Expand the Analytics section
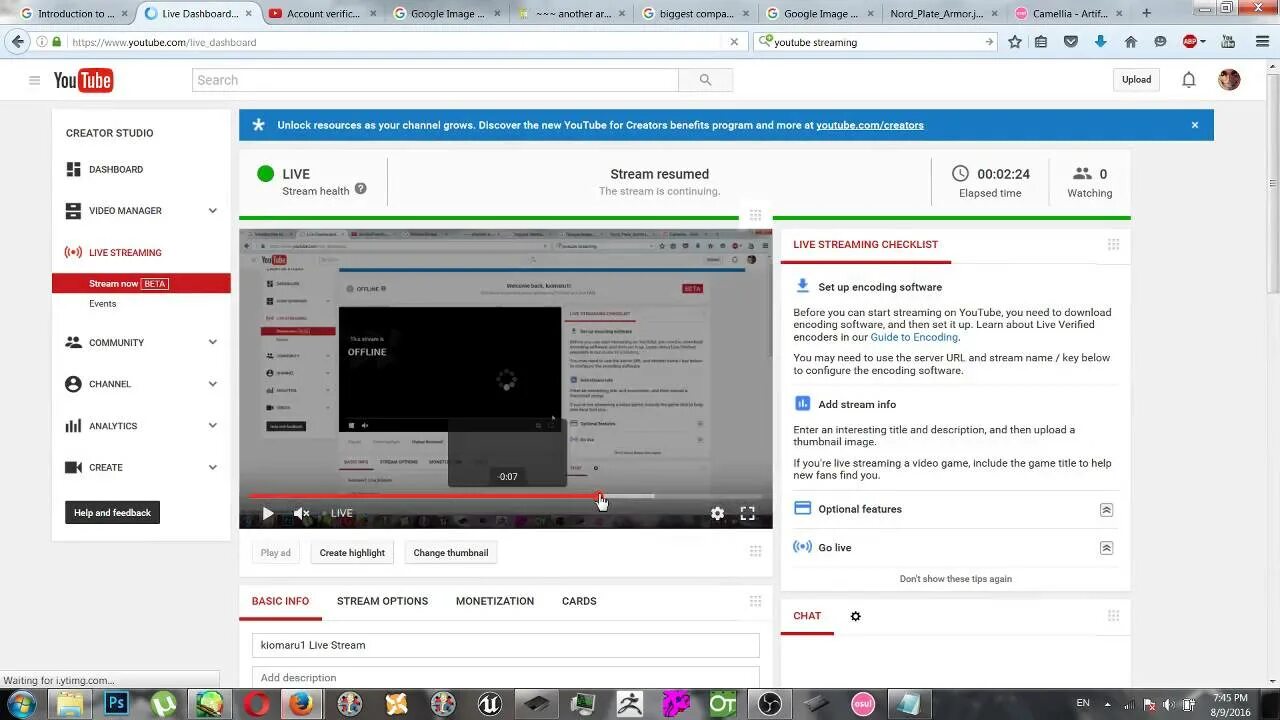This screenshot has height=720, width=1280. point(212,426)
